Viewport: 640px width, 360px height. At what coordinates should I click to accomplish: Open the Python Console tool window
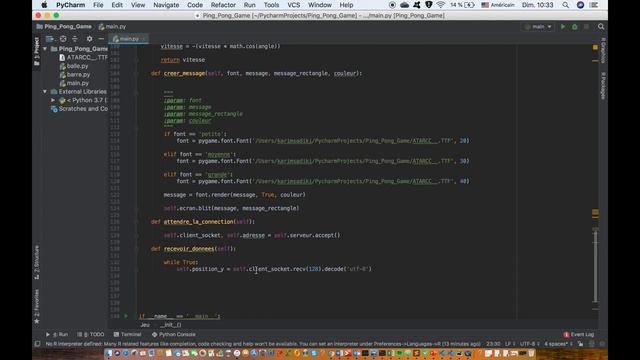pos(173,334)
